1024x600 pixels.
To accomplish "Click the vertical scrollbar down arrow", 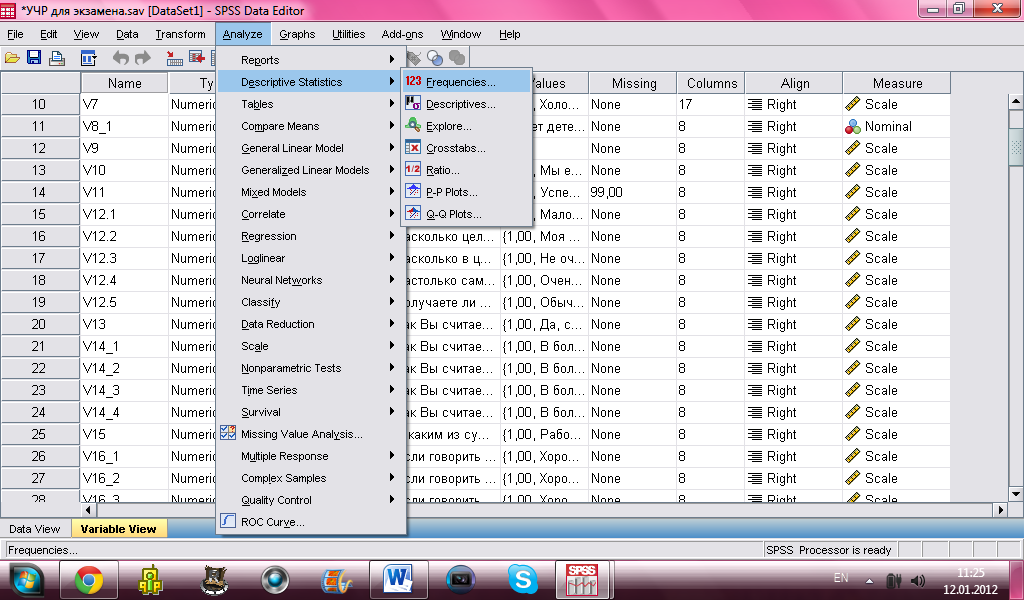I will 1016,494.
